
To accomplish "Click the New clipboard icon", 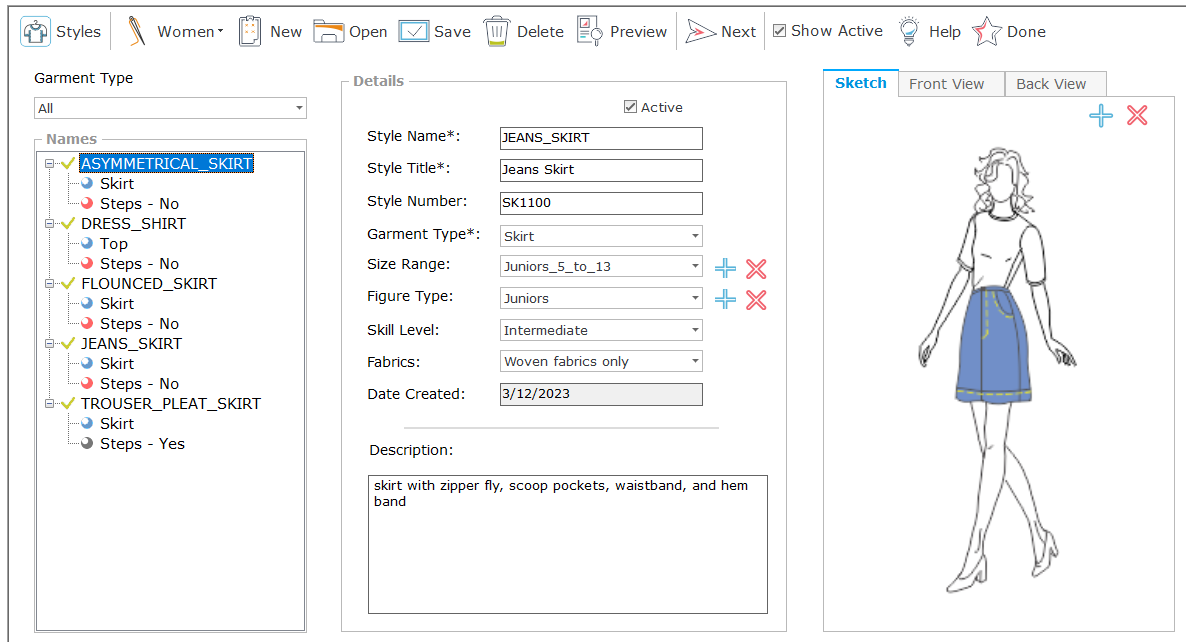I will 250,31.
